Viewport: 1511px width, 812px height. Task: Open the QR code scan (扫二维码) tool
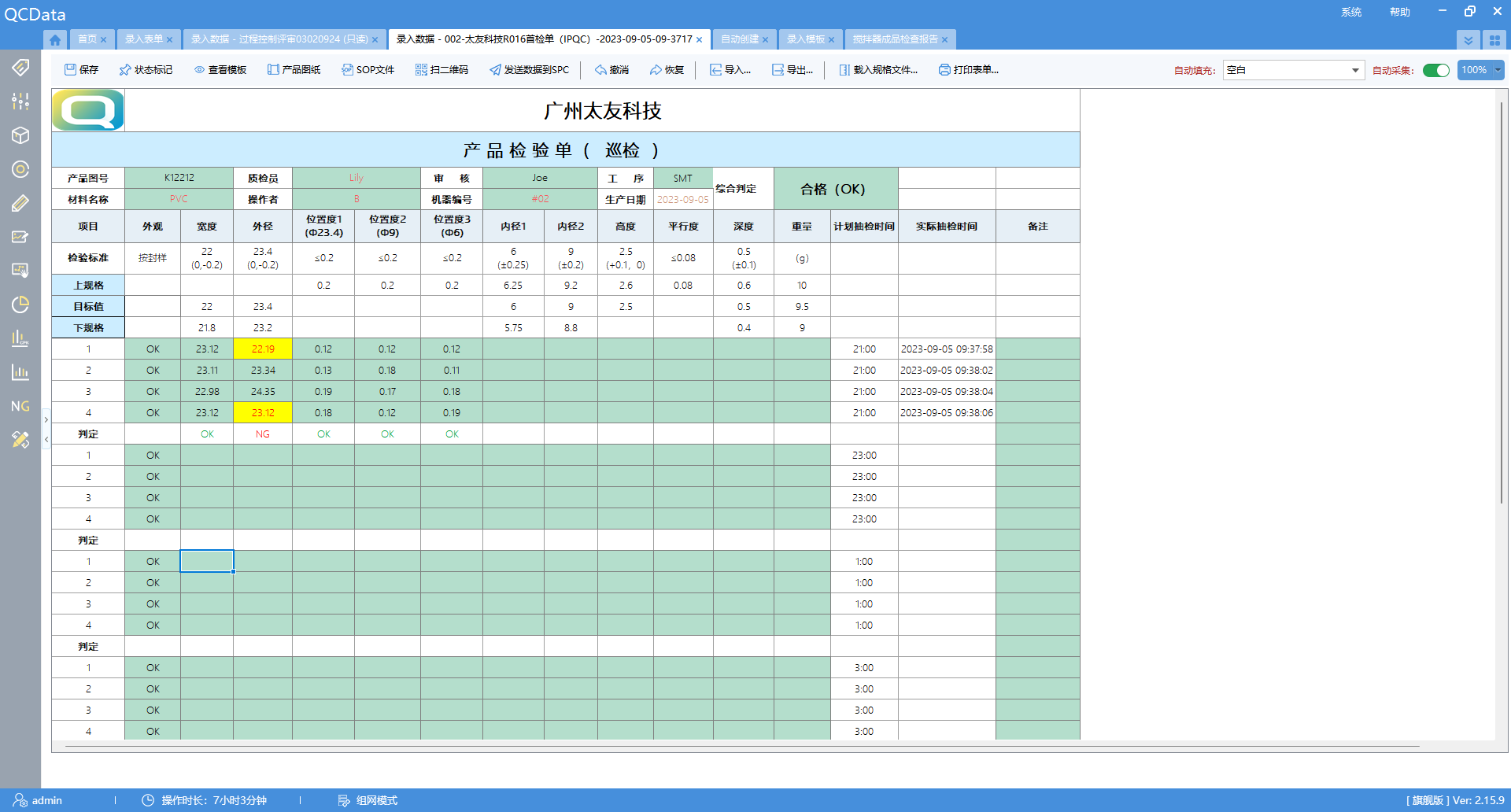[x=441, y=70]
